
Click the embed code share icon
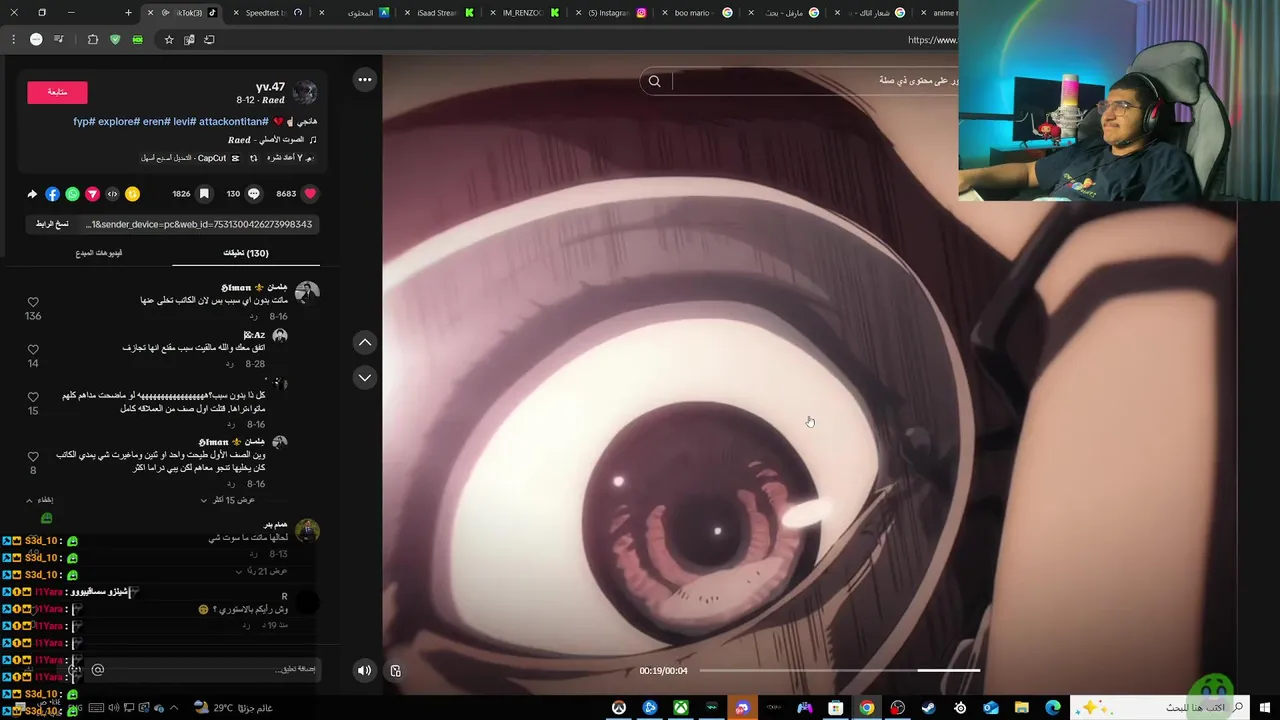pos(112,194)
